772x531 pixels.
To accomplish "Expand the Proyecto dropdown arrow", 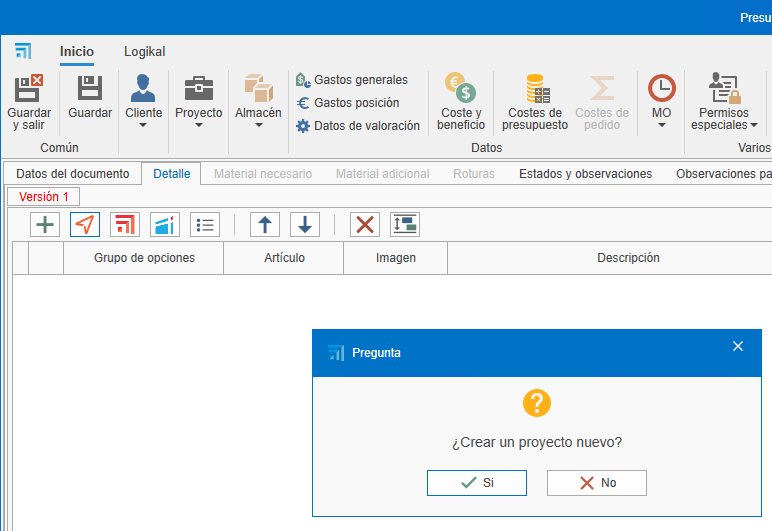I will point(198,125).
